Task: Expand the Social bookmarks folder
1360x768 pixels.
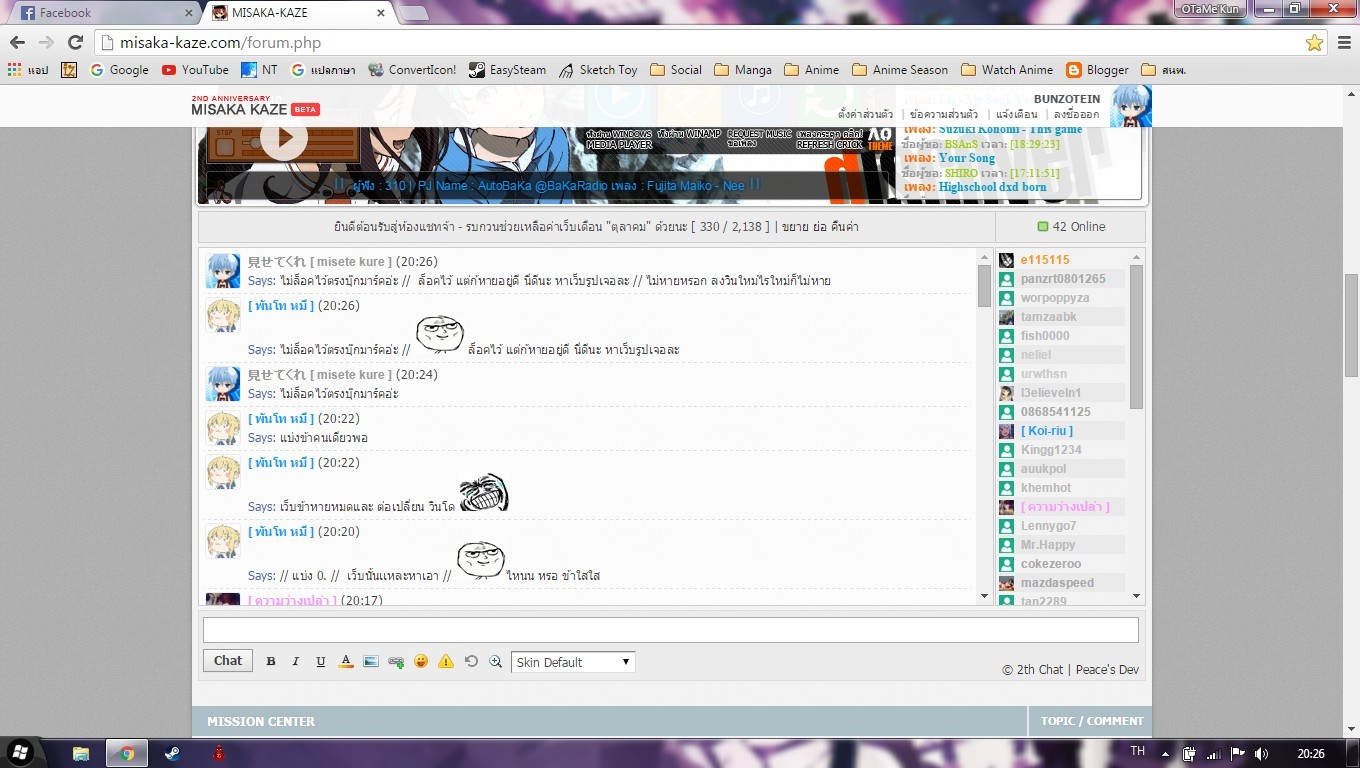Action: (676, 70)
